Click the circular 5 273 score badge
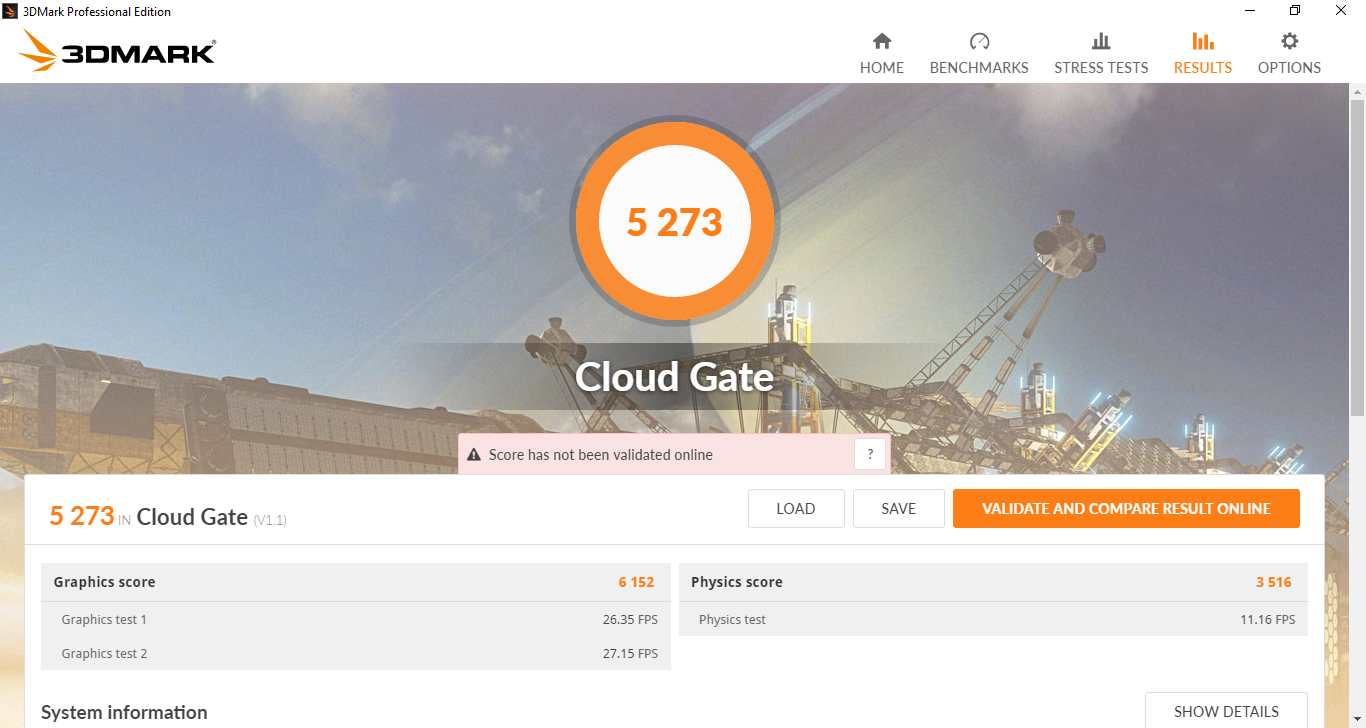This screenshot has height=728, width=1366. (x=675, y=221)
